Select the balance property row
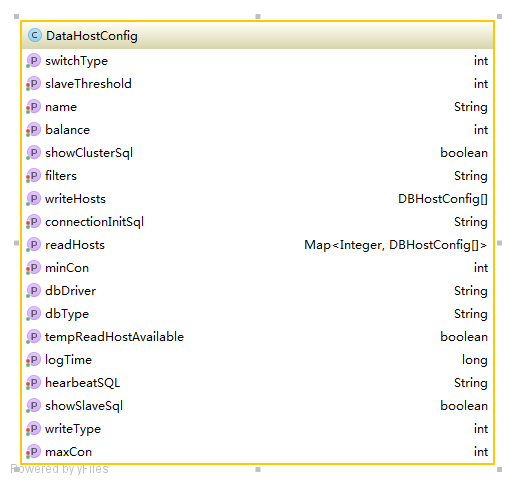The image size is (515, 485). tap(257, 130)
